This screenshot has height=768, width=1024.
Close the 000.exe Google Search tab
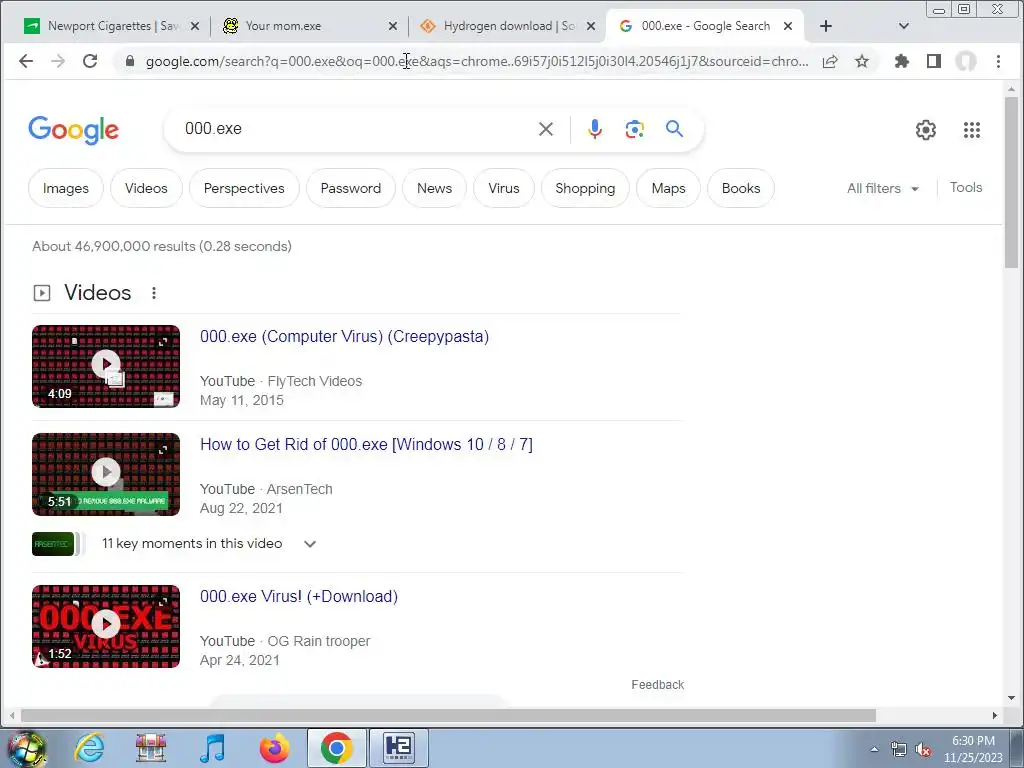788,26
